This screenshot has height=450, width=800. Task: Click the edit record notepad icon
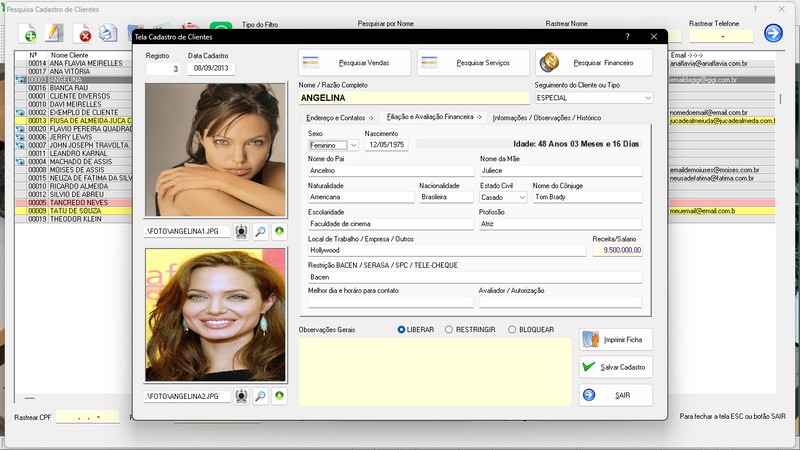click(x=56, y=35)
